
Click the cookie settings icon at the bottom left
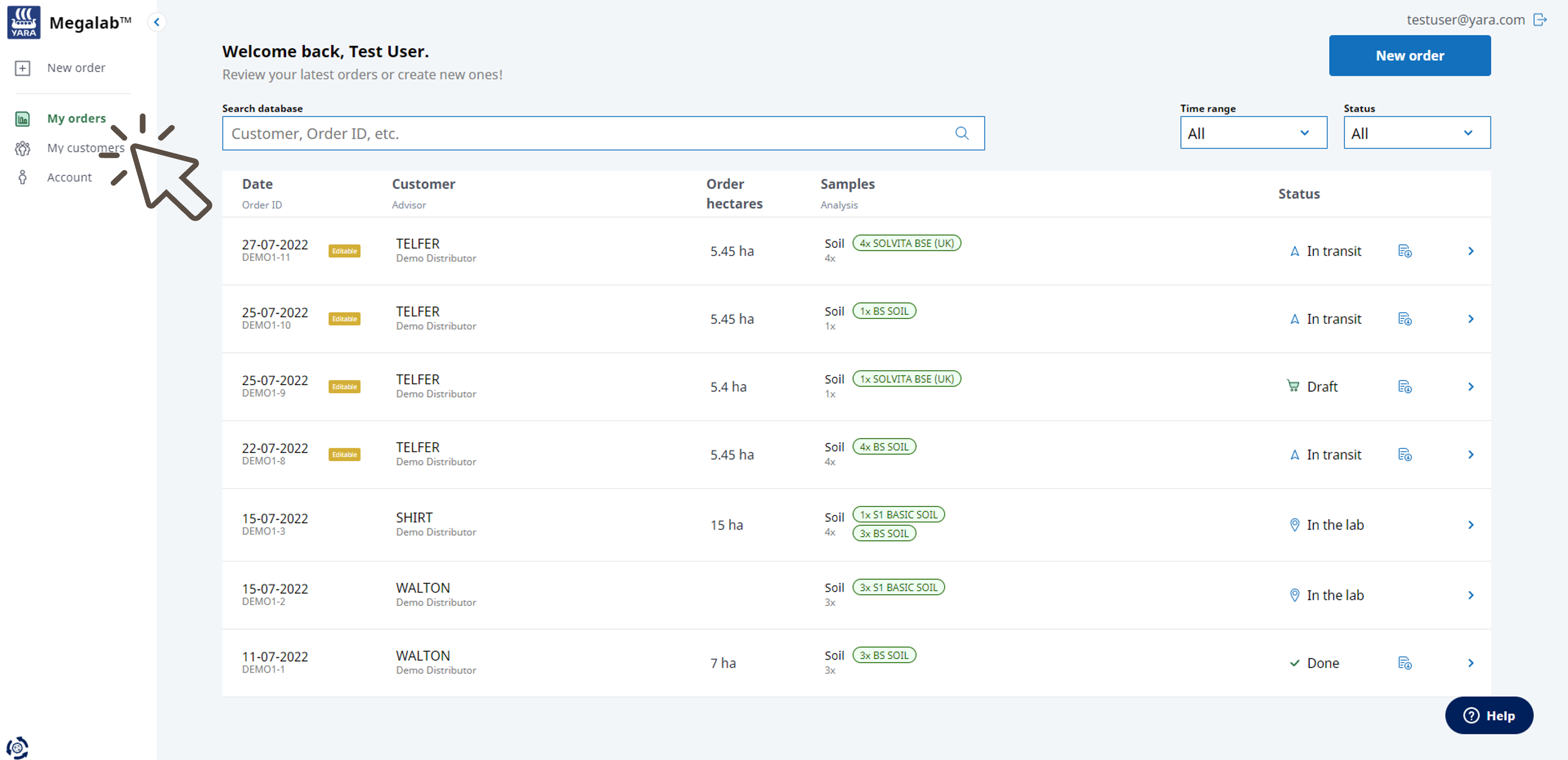coord(17,747)
